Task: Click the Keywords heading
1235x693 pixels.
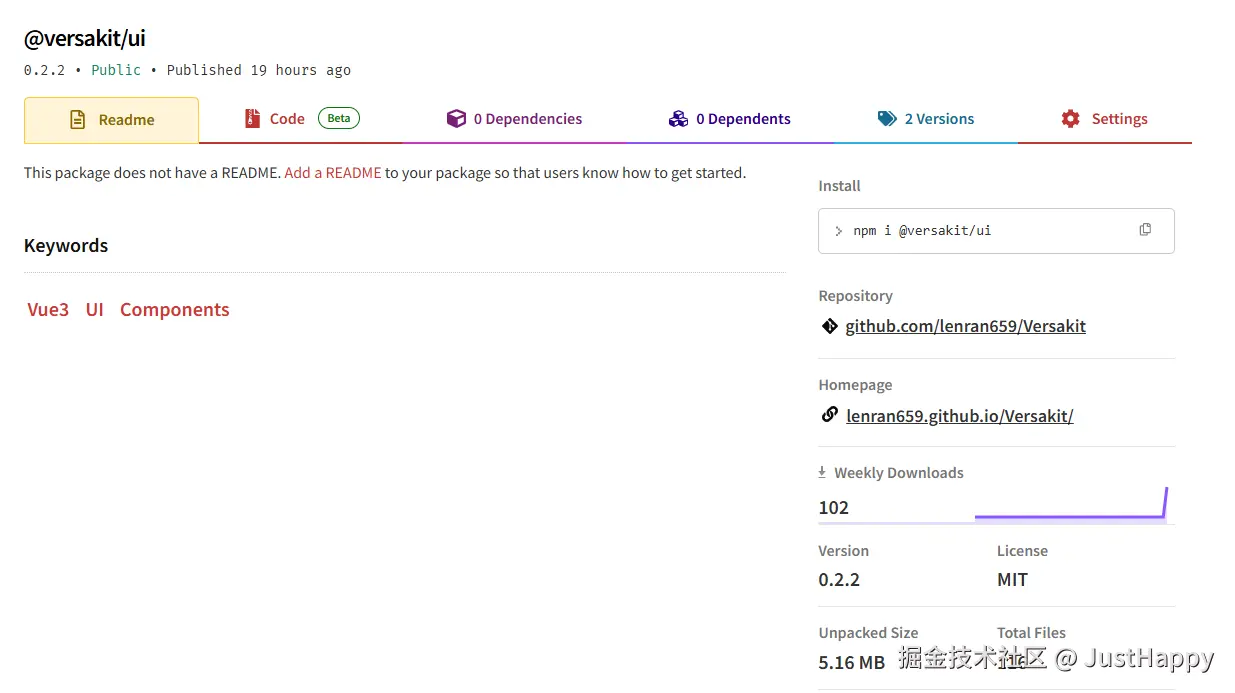Action: [x=66, y=246]
